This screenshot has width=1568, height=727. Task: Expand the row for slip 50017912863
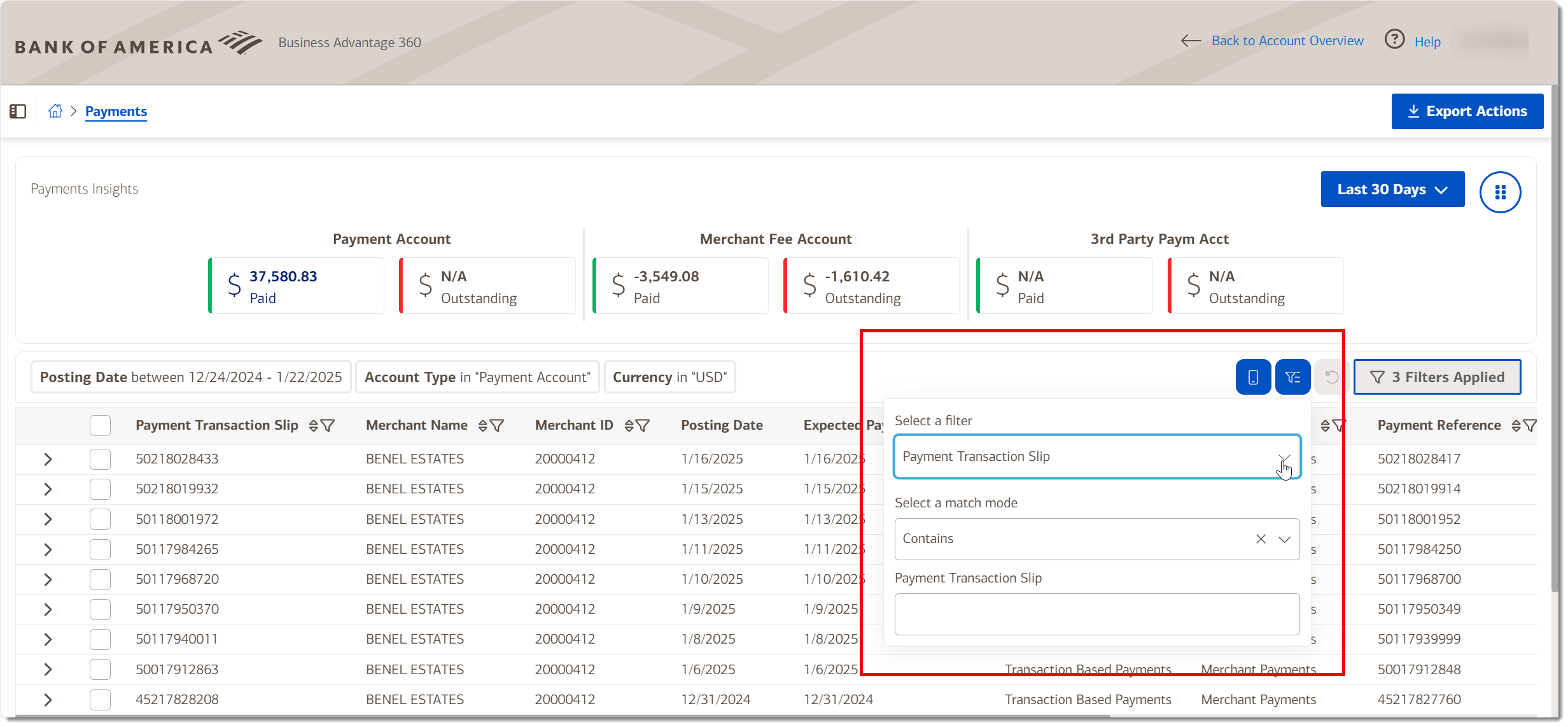coord(48,670)
